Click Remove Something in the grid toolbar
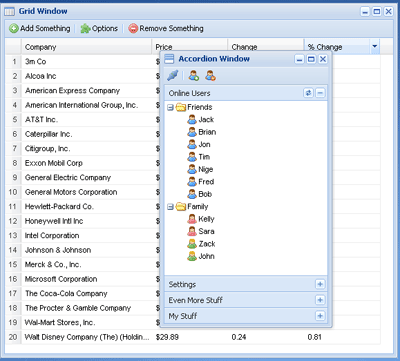Viewport: 400px width, 361px height. [x=166, y=28]
